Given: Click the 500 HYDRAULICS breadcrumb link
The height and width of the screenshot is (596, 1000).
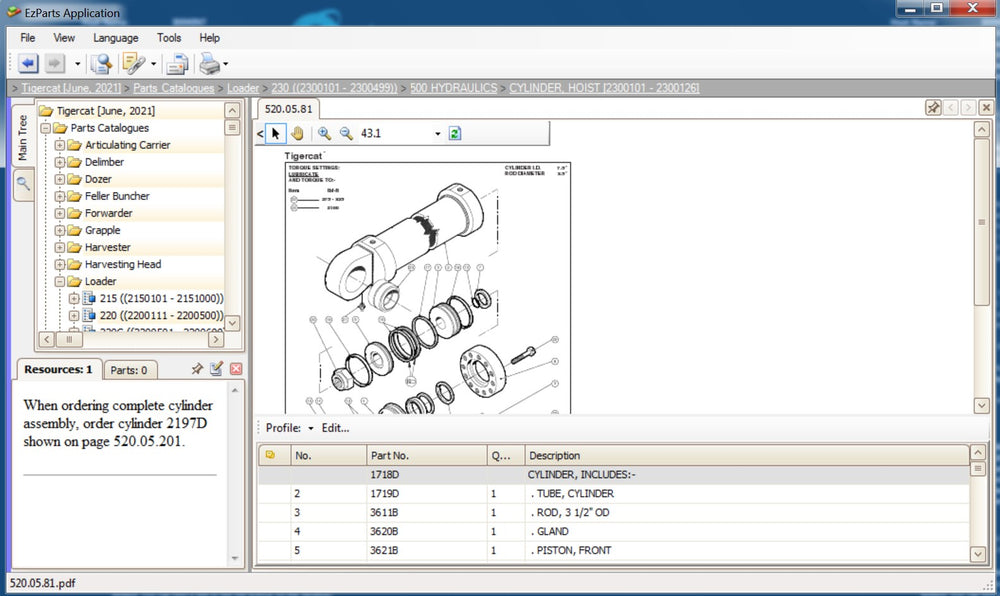Looking at the screenshot, I should point(453,88).
